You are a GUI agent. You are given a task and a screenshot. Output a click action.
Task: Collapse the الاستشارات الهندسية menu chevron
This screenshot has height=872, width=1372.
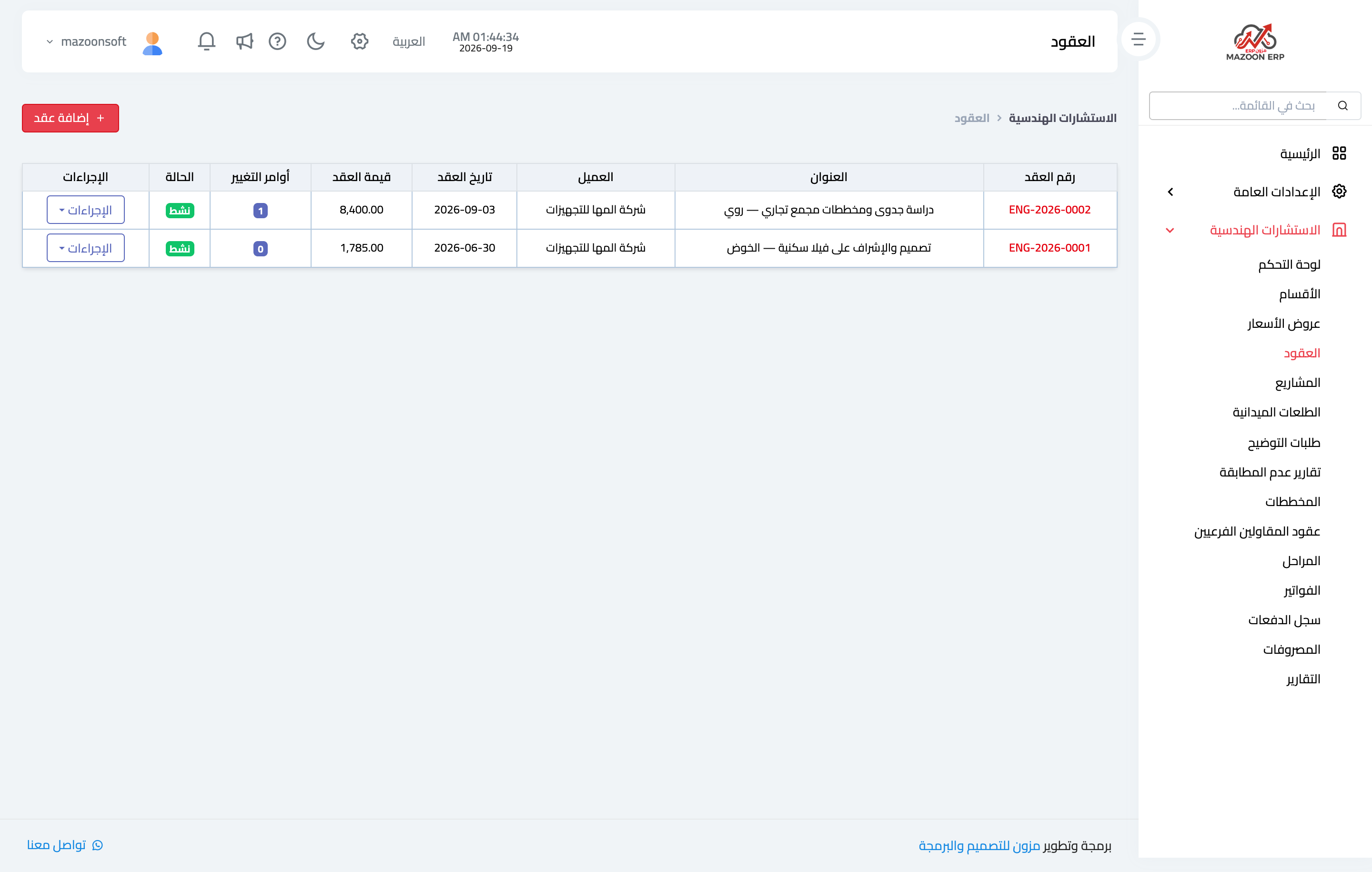coord(1170,230)
